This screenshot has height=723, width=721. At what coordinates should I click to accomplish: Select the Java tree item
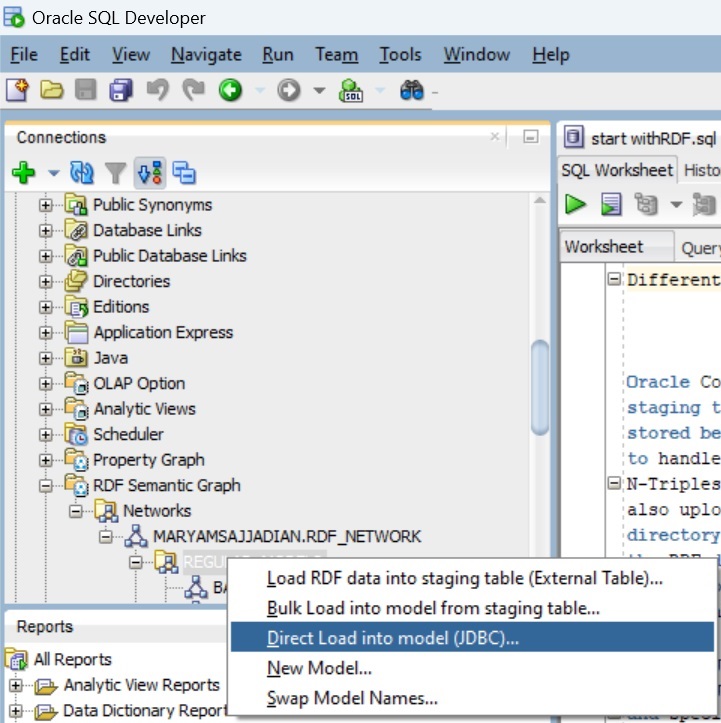pyautogui.click(x=111, y=358)
